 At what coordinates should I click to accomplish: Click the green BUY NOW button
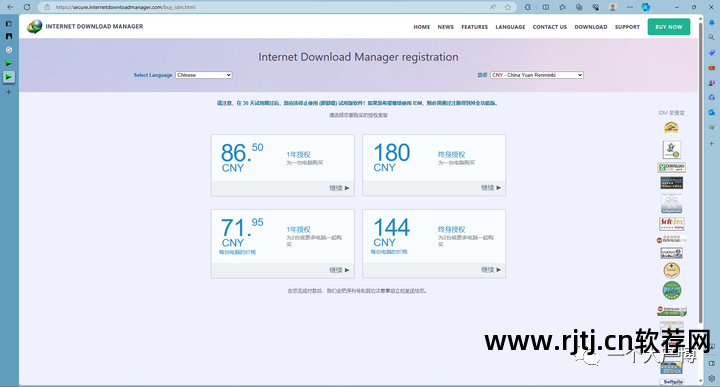click(x=669, y=27)
